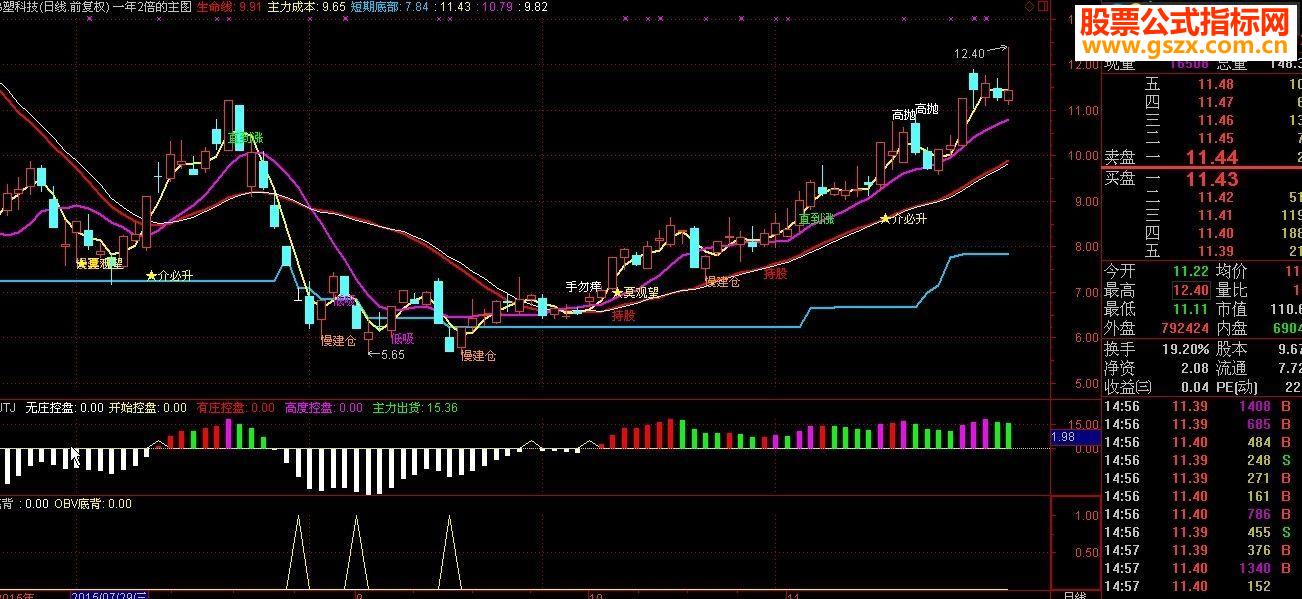This screenshot has height=599, width=1302.
Task: Click the 股本 field label
Action: (x=1233, y=349)
